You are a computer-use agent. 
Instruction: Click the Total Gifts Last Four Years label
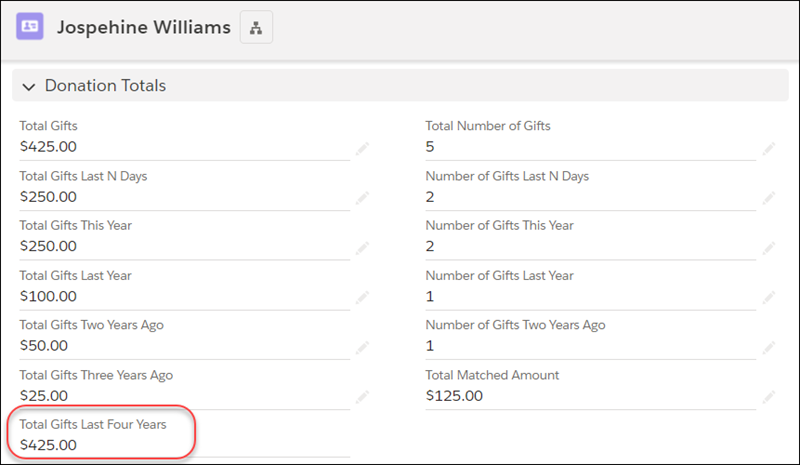93,424
